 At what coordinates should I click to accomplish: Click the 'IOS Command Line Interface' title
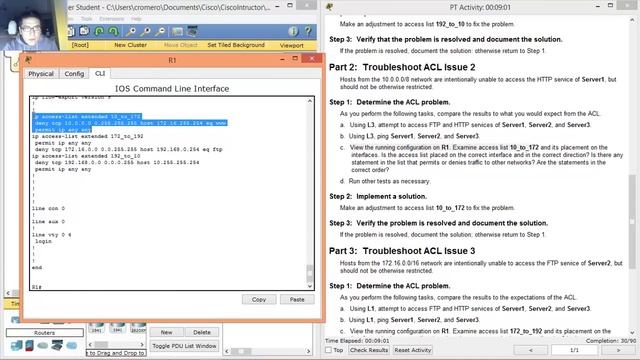coord(172,89)
